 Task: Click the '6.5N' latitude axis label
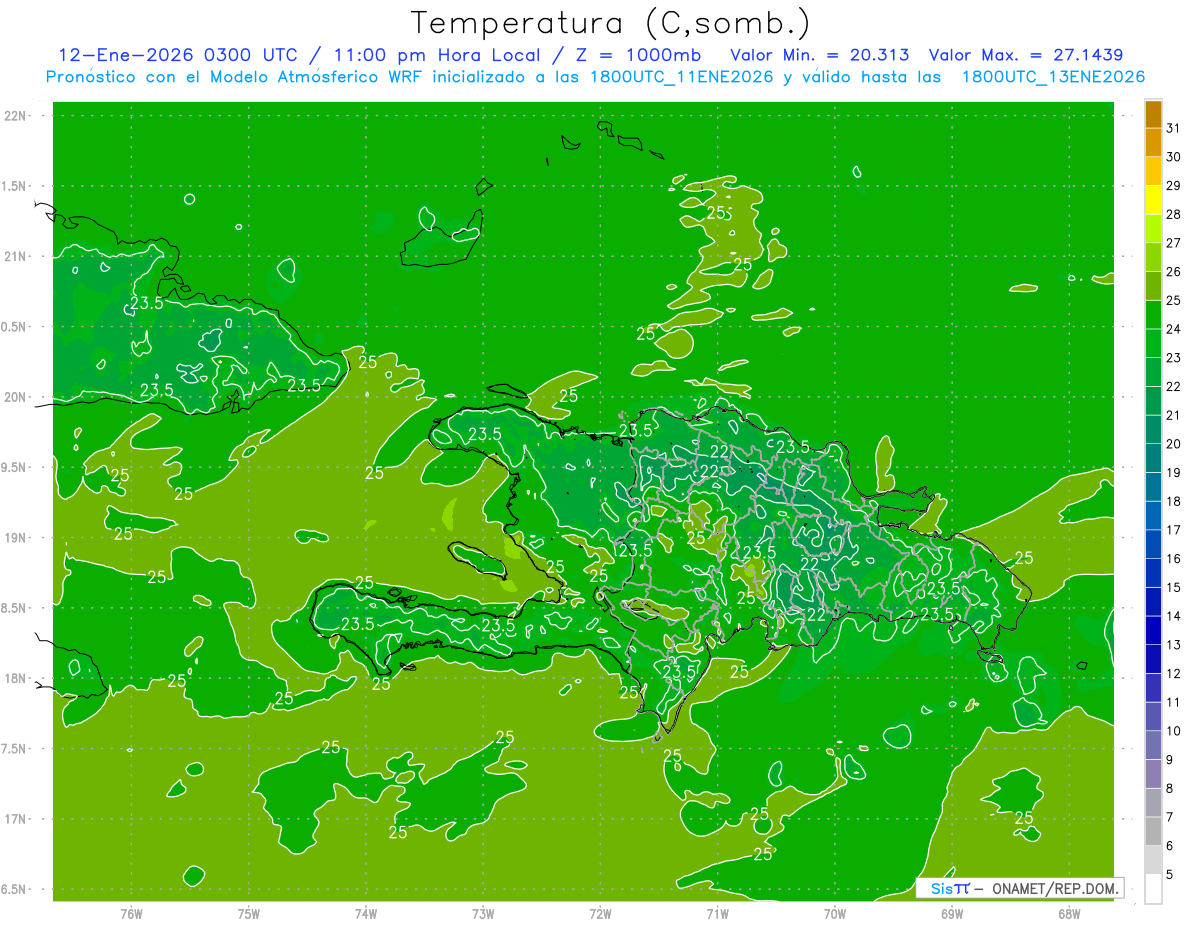tap(14, 889)
